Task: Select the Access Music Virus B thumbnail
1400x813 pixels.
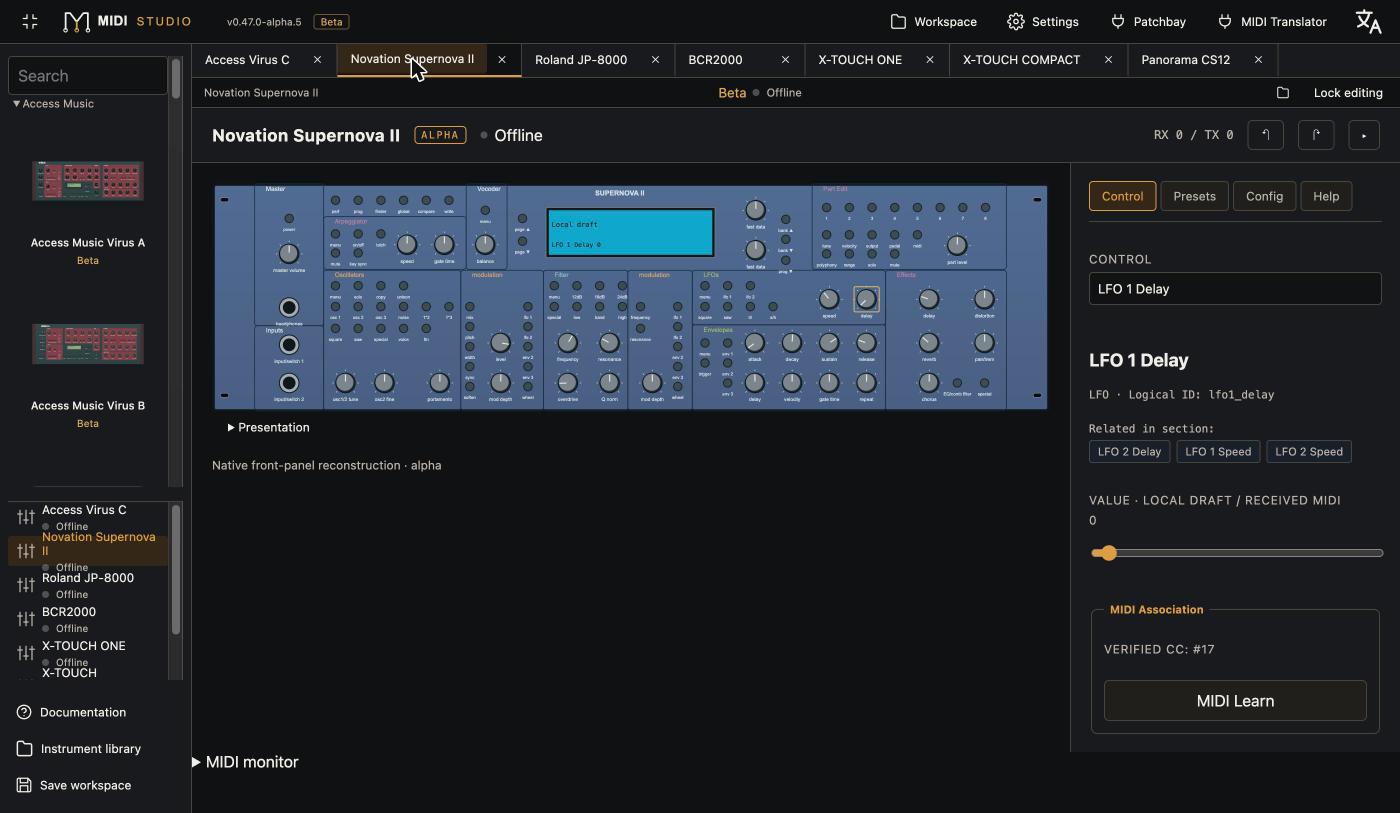Action: pos(88,344)
